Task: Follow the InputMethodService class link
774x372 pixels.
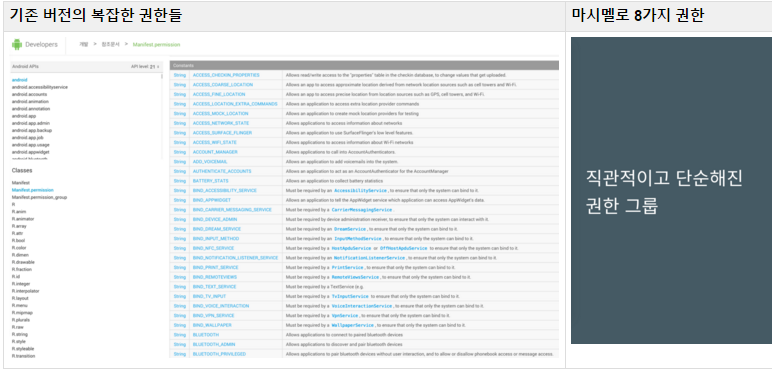Action: pos(358,239)
